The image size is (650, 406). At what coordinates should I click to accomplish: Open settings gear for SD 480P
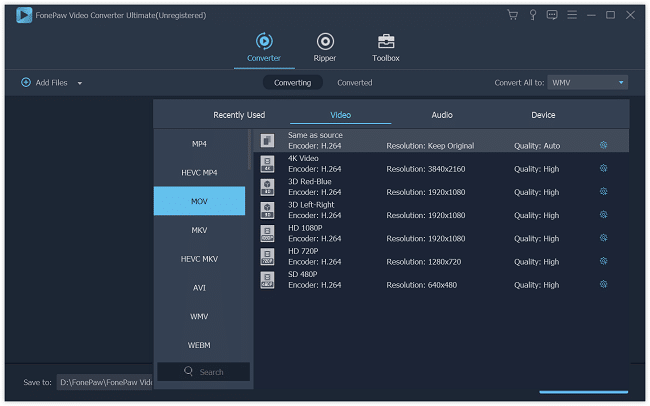603,284
